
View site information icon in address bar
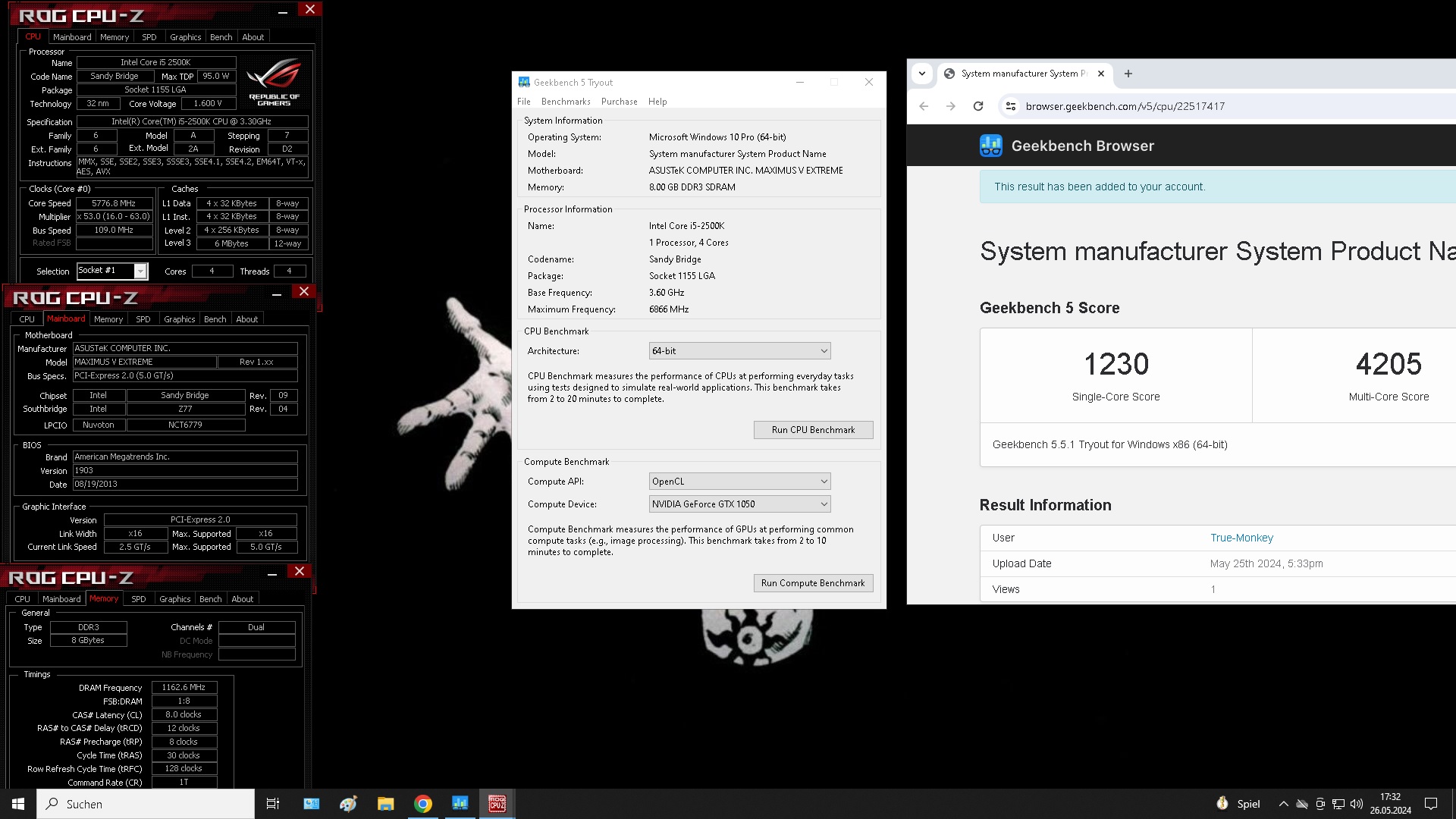point(1011,106)
